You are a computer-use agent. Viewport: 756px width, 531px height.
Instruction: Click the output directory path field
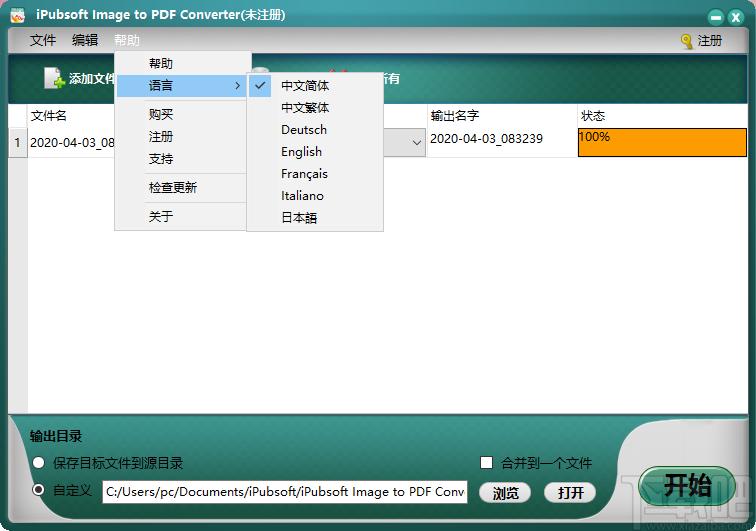pyautogui.click(x=284, y=491)
